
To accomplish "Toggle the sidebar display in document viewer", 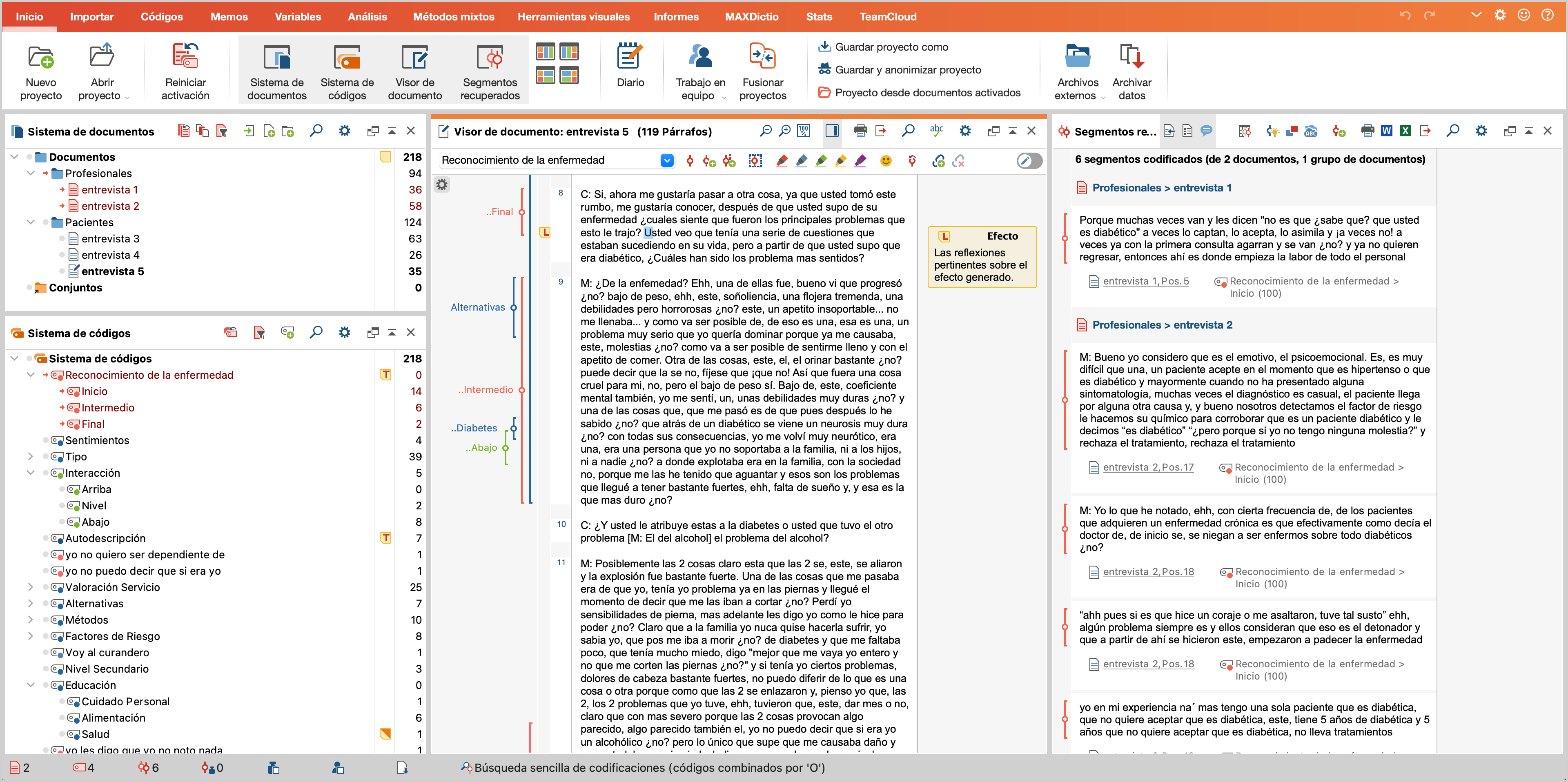I will [x=832, y=131].
